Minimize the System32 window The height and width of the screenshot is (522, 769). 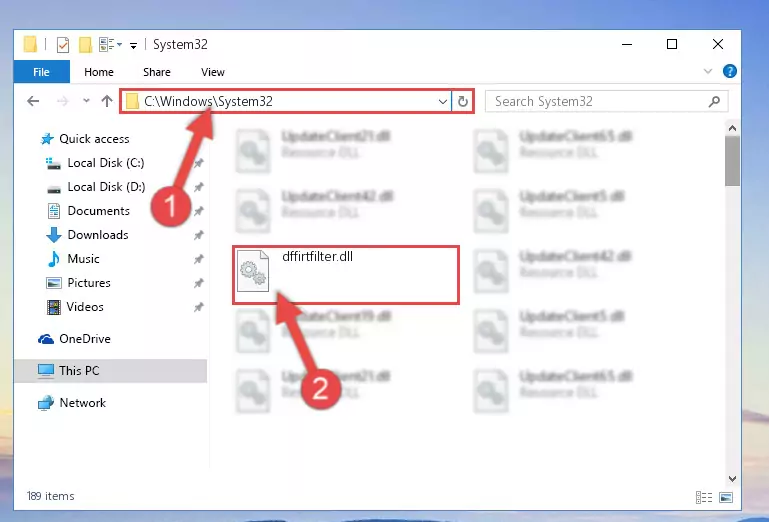click(x=627, y=45)
